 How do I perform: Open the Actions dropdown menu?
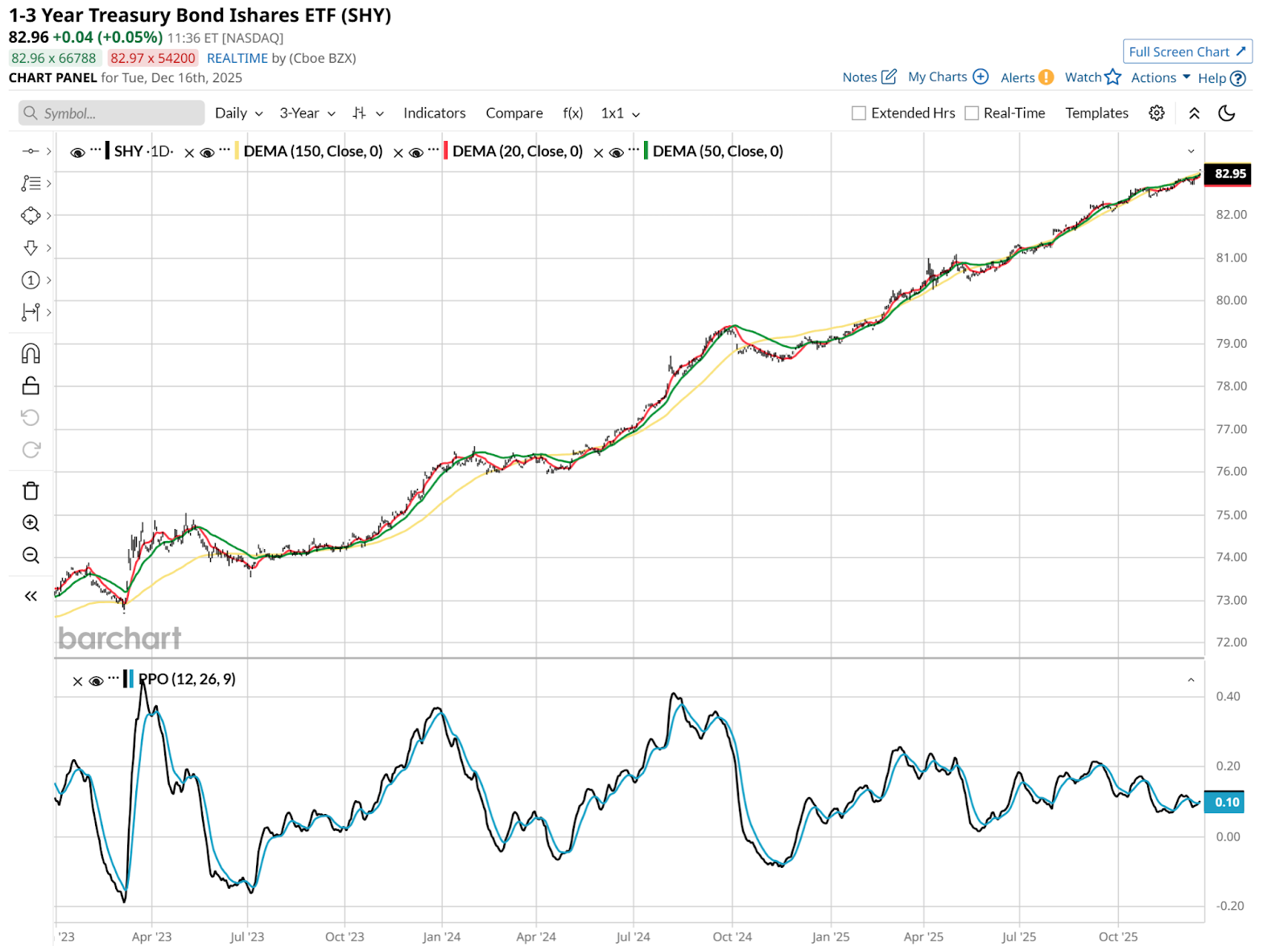coord(1161,77)
